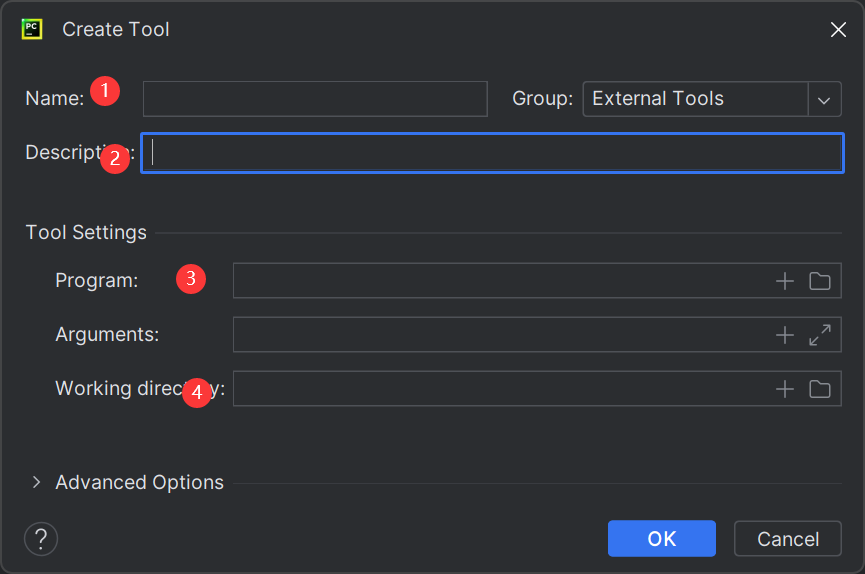The height and width of the screenshot is (574, 865).
Task: Click the red number 1 marker beside Name
Action: pos(105,91)
